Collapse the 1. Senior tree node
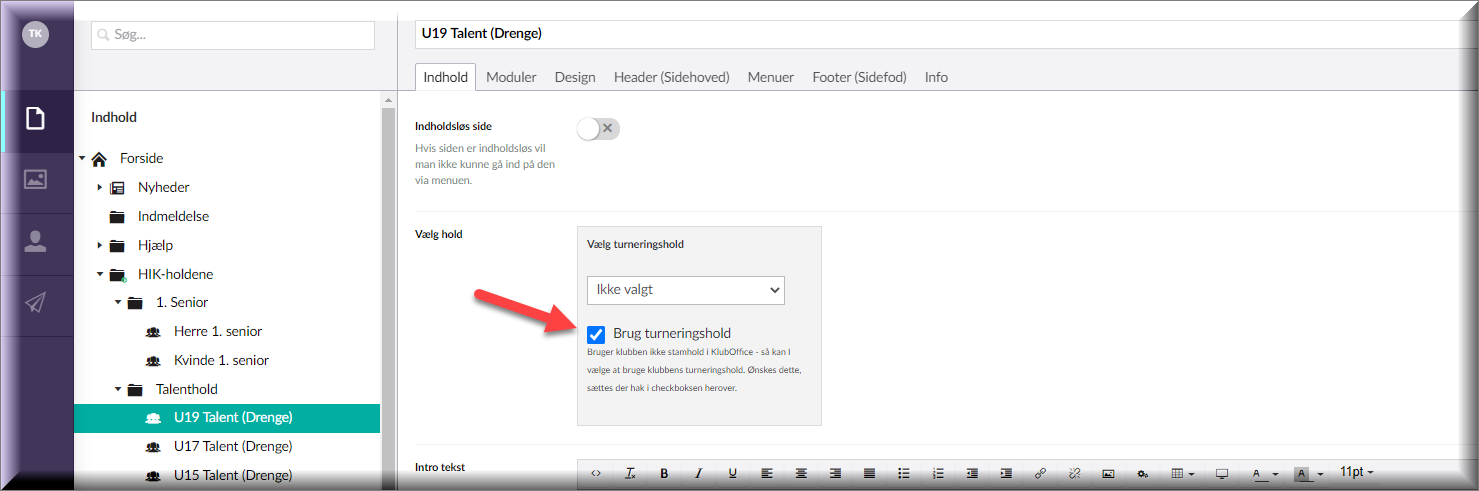The image size is (1479, 491). [117, 302]
